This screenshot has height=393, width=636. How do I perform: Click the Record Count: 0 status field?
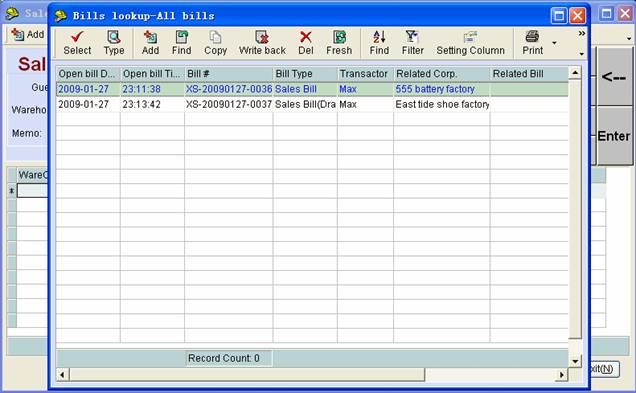(x=229, y=358)
